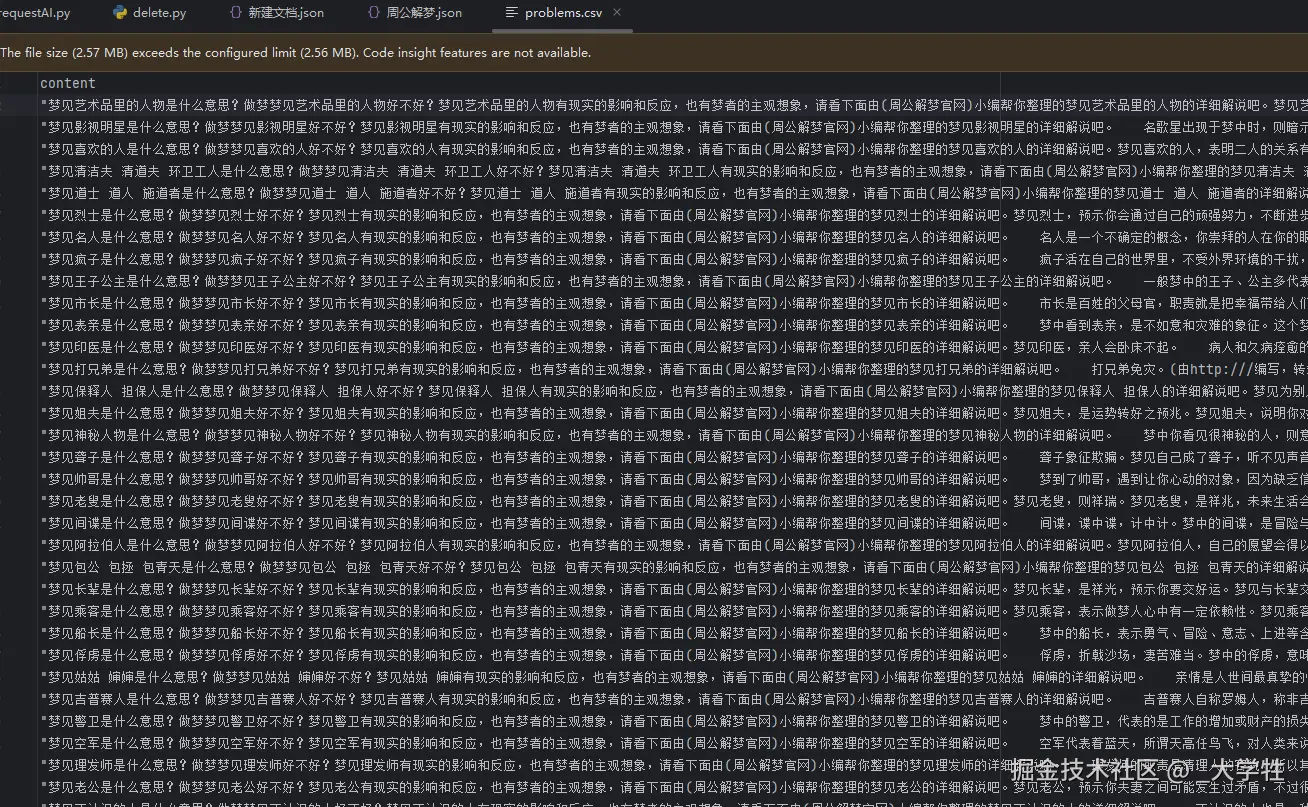The height and width of the screenshot is (807, 1308).
Task: Click the file size limit warning message
Action: [x=296, y=53]
